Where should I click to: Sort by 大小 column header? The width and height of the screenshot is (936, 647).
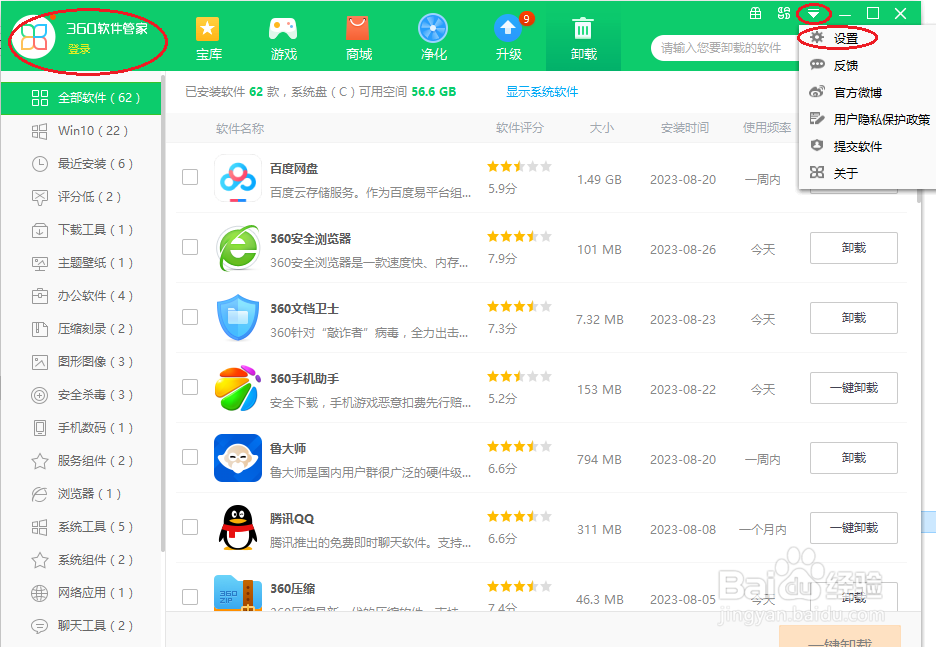coord(601,128)
